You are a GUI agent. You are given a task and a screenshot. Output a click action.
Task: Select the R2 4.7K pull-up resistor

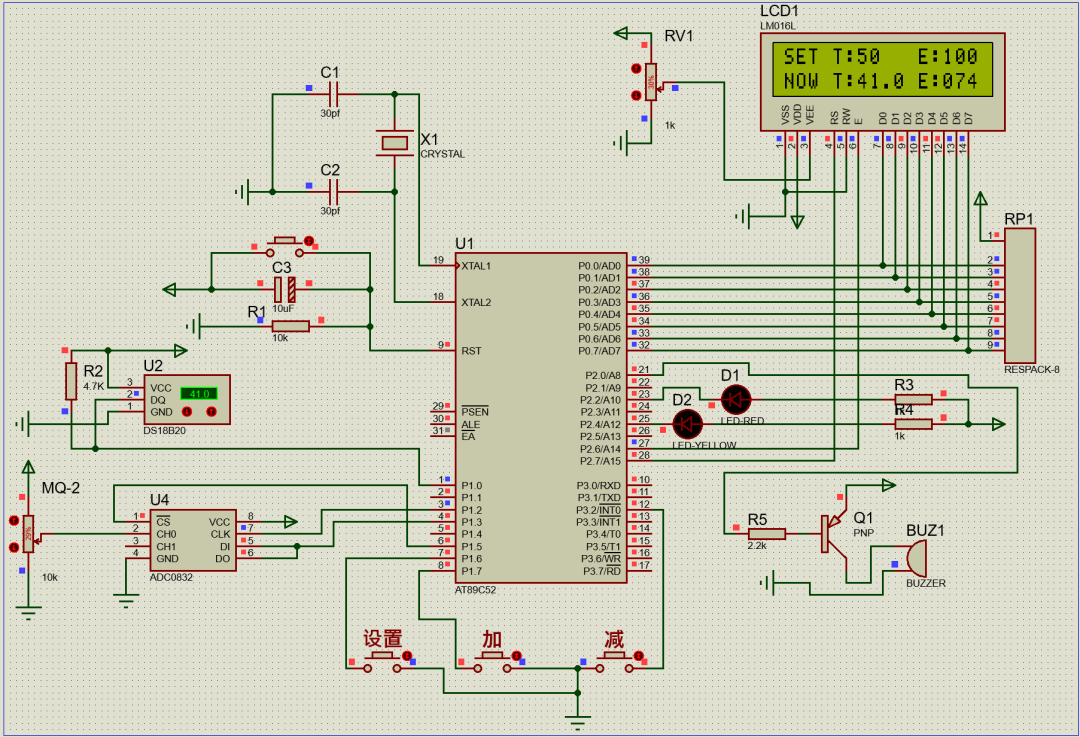coord(71,381)
